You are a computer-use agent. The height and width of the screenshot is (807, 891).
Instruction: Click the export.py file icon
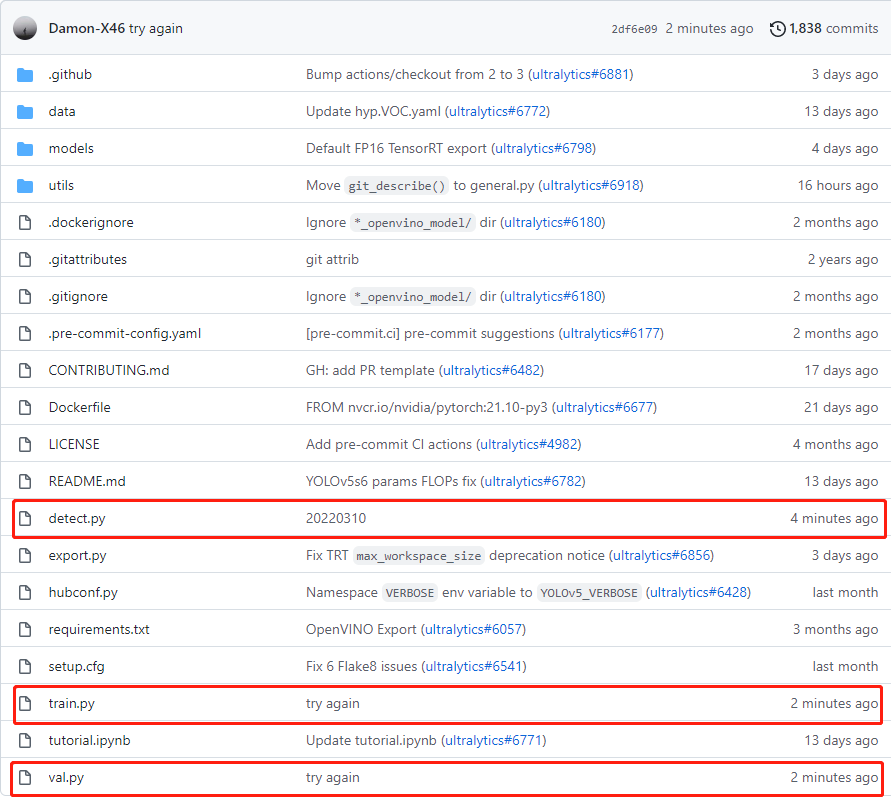[x=25, y=555]
